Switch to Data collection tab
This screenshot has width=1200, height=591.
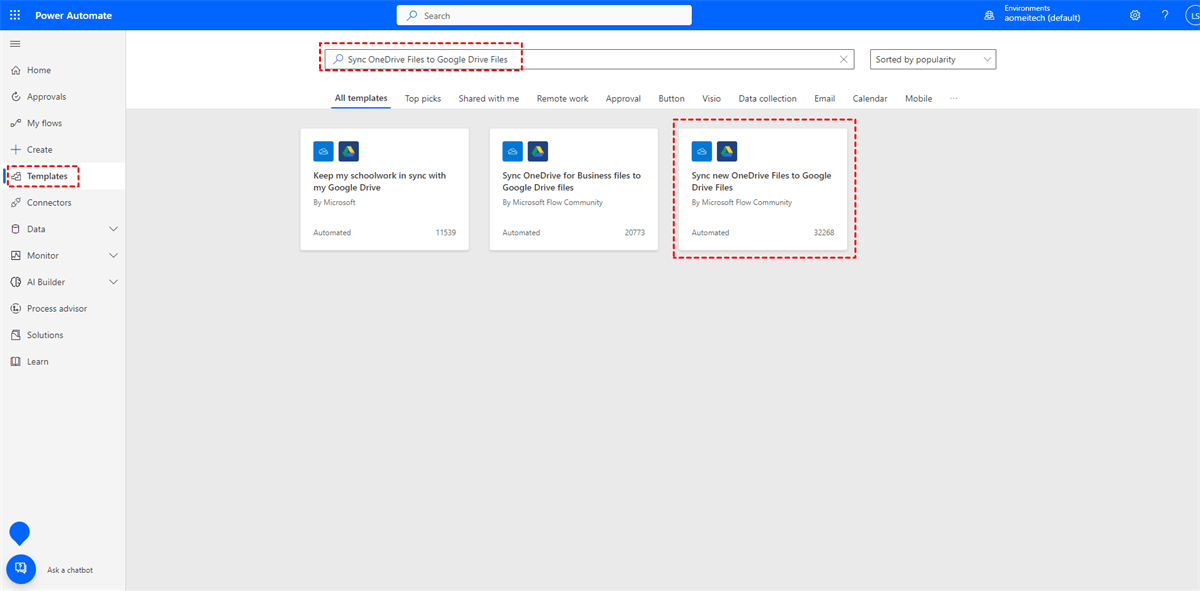pos(768,98)
